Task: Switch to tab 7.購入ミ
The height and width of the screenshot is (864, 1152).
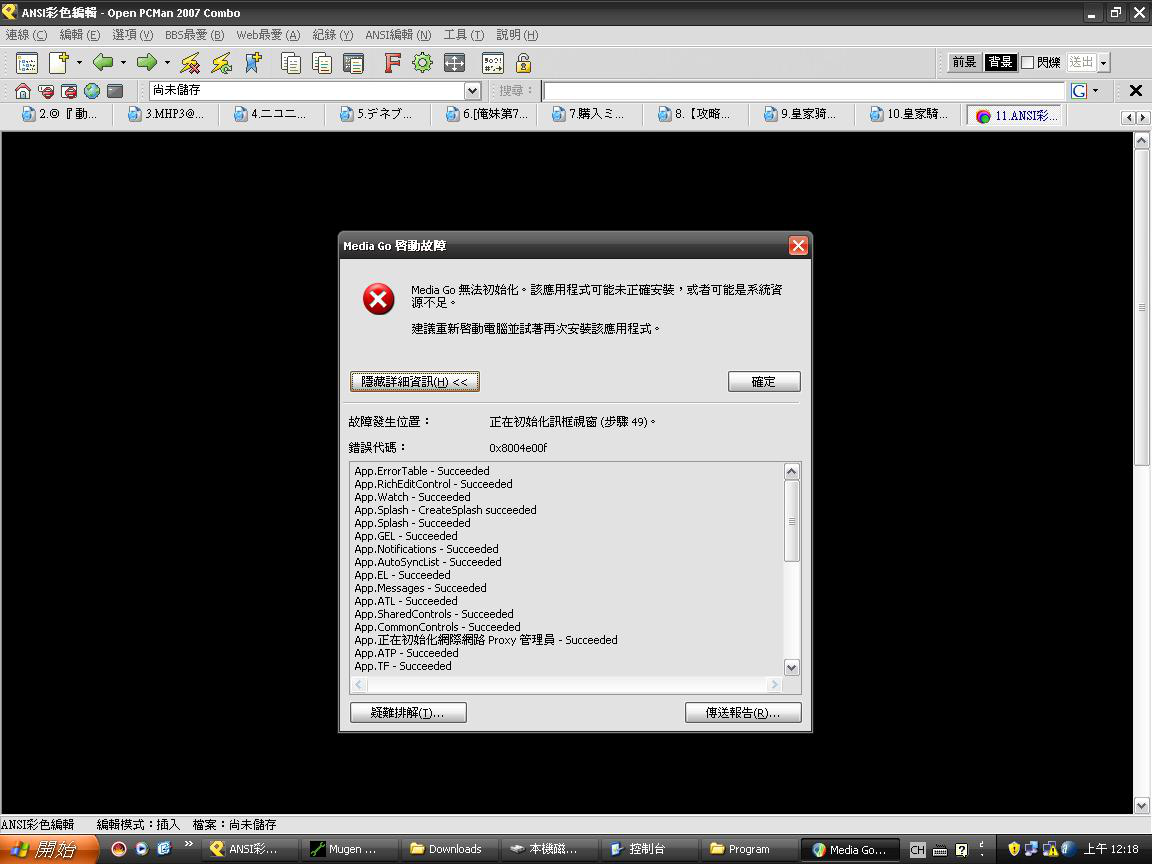Action: [590, 114]
